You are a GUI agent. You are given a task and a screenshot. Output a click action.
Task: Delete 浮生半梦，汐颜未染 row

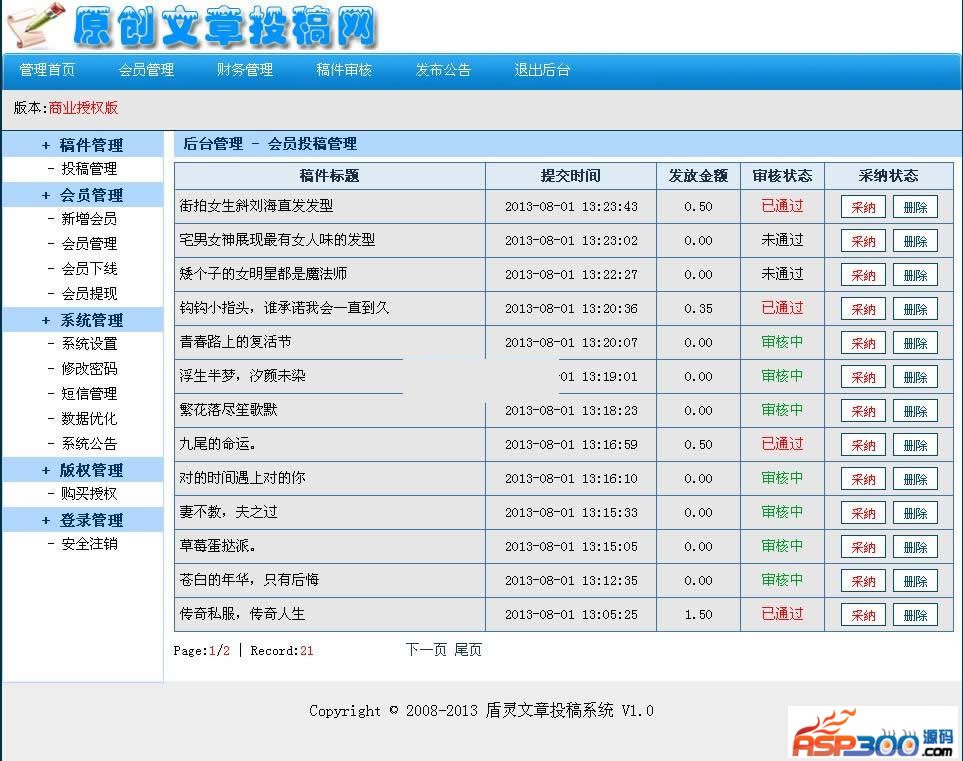click(915, 377)
